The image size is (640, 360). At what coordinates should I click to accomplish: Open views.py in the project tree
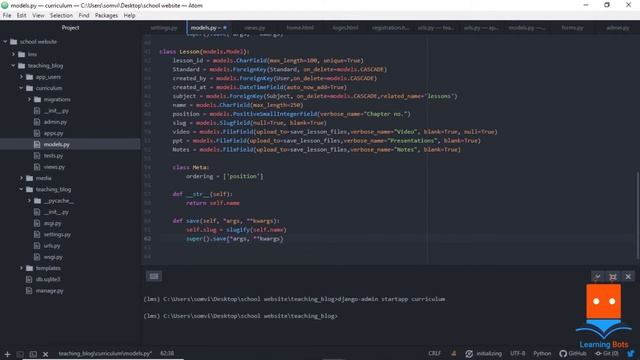tap(54, 167)
